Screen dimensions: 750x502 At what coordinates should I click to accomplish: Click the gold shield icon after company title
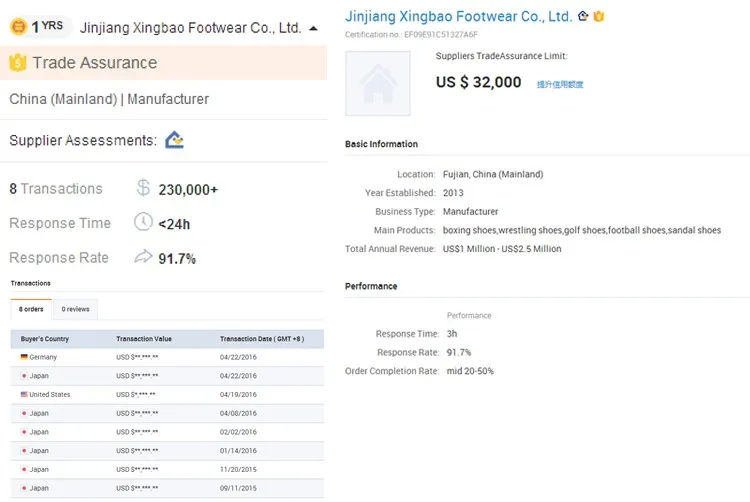[598, 16]
